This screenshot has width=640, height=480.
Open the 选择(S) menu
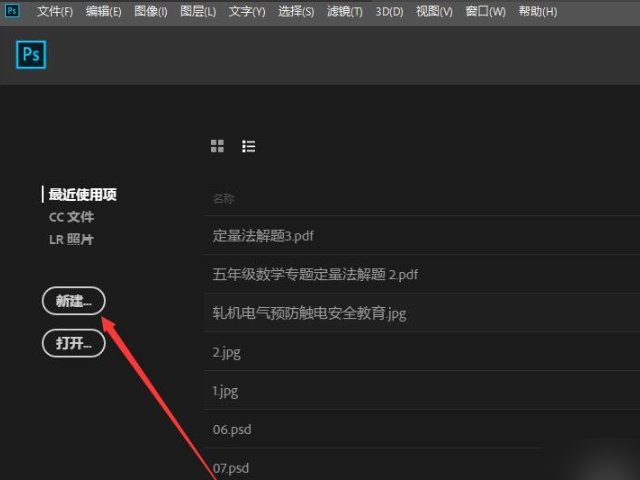[296, 11]
